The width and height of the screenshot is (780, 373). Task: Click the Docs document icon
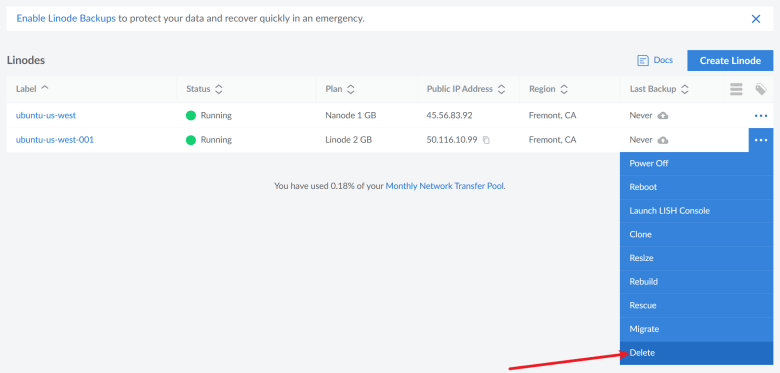click(643, 61)
